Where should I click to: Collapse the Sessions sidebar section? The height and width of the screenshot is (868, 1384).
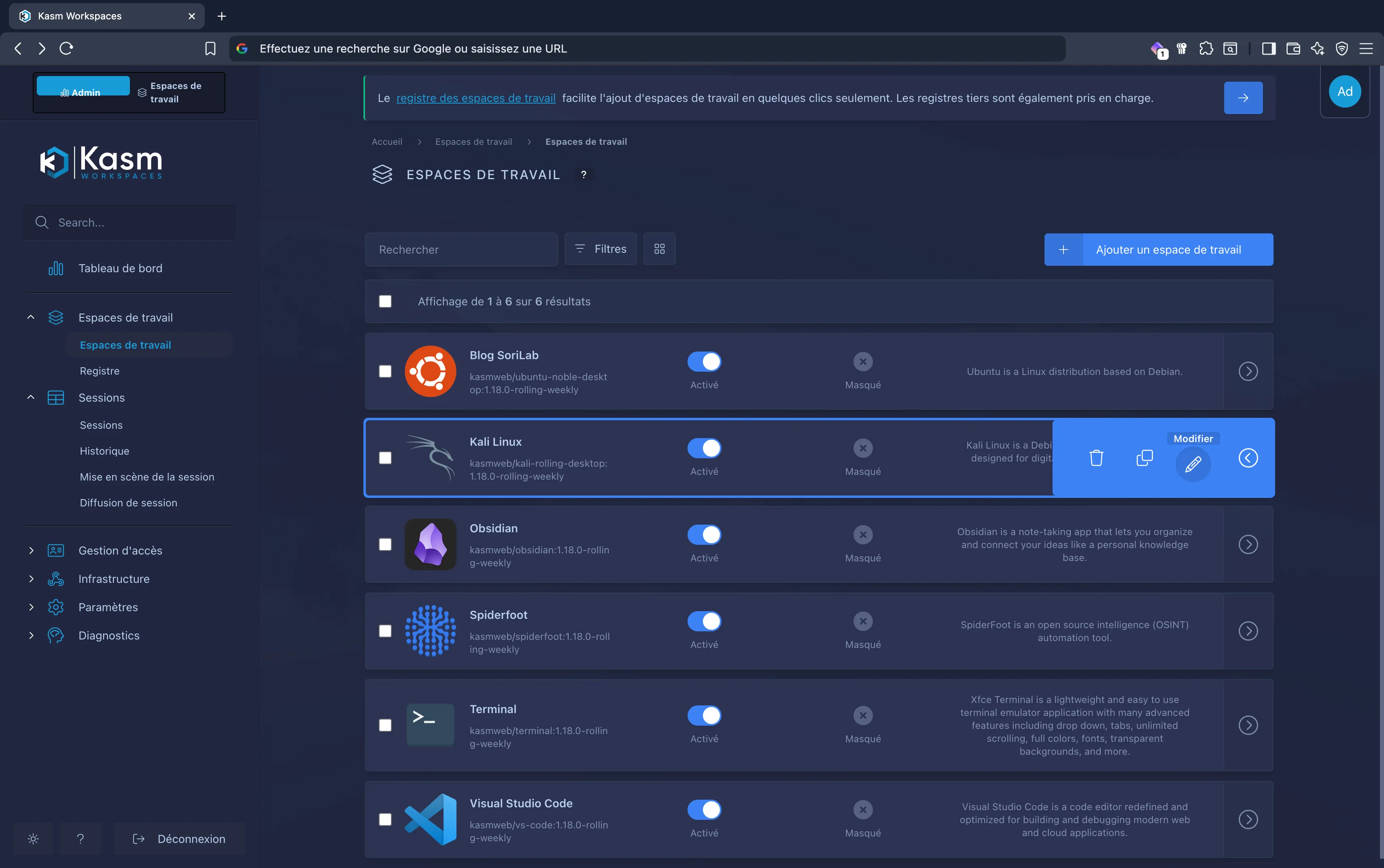[x=31, y=397]
